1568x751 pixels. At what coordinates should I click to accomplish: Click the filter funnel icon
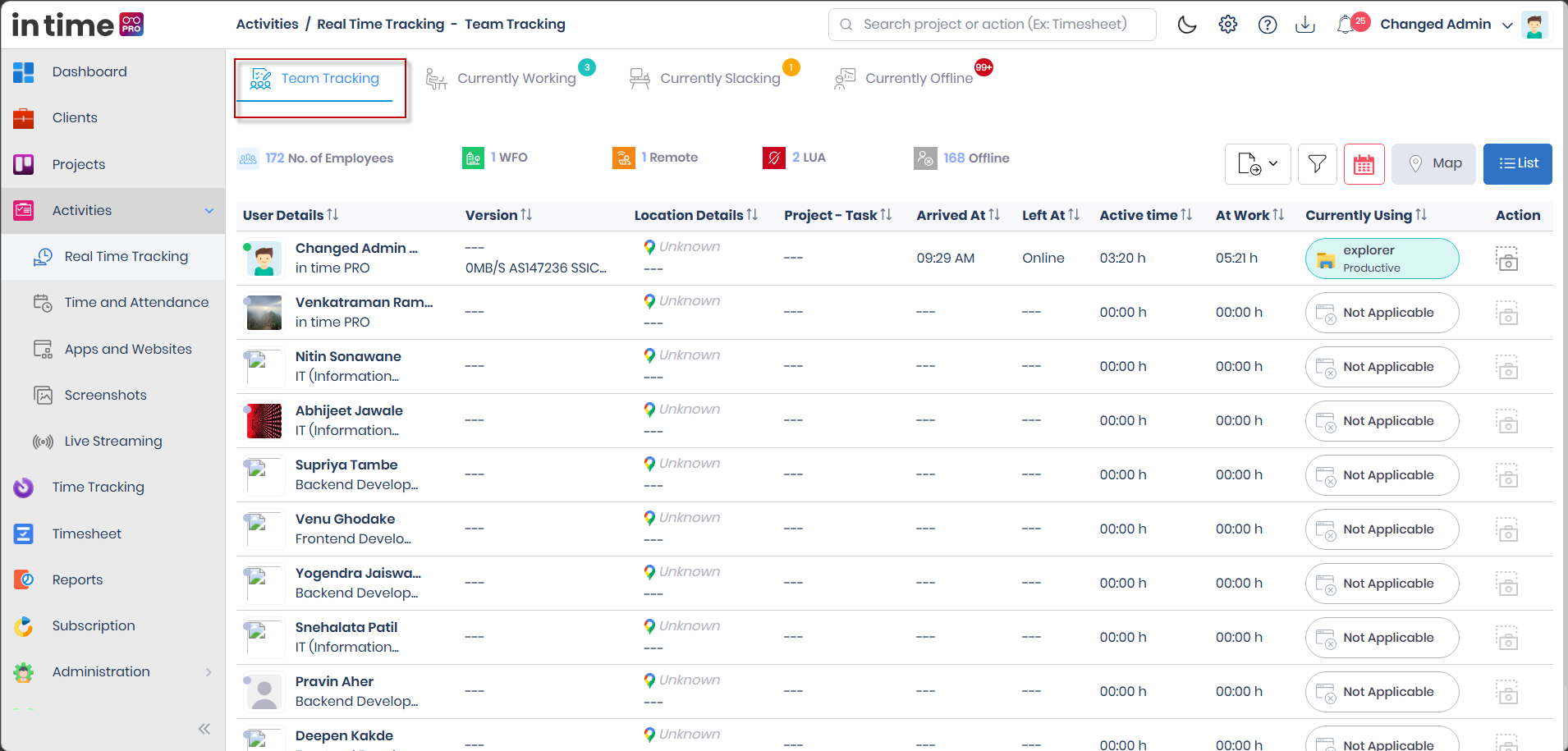point(1318,164)
